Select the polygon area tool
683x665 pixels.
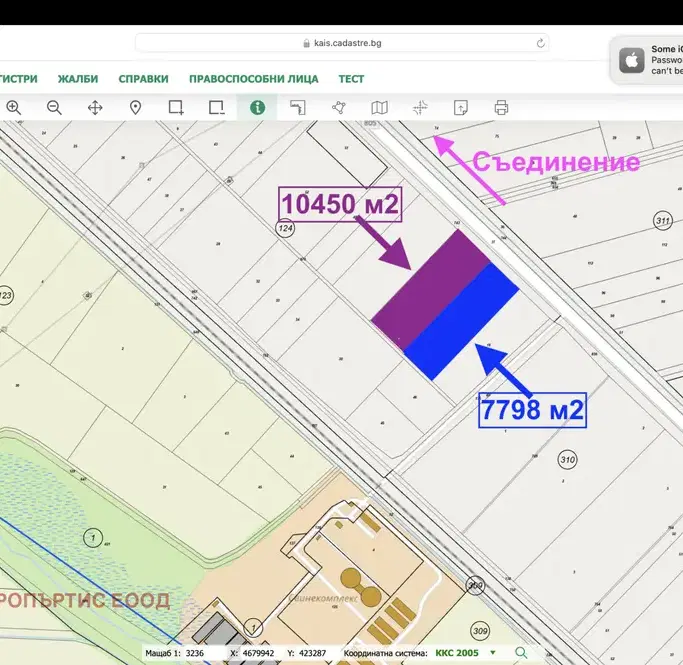tap(339, 108)
